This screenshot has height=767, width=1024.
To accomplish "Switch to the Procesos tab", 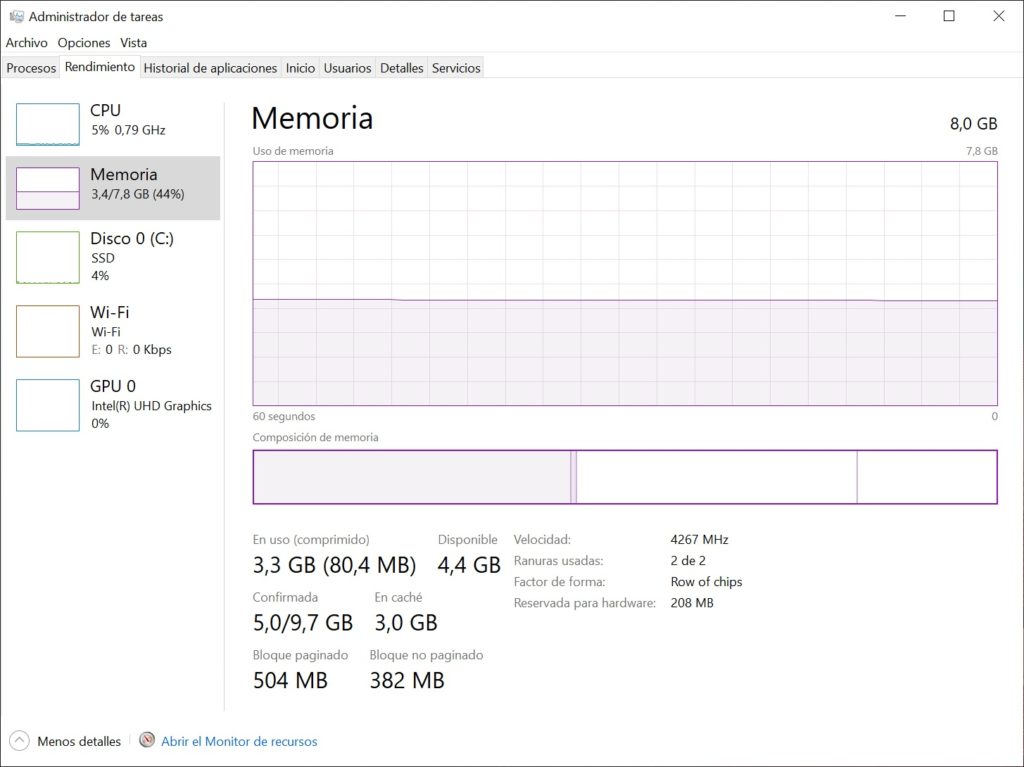I will click(x=31, y=67).
